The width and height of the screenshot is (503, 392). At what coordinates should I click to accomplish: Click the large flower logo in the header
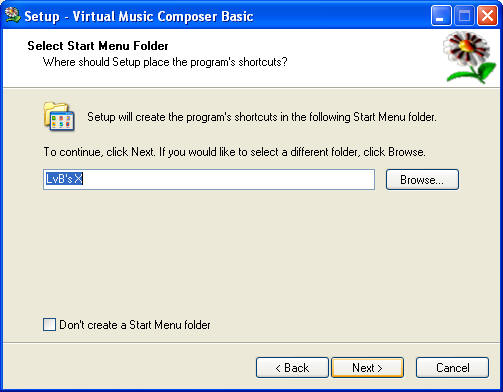[x=470, y=57]
